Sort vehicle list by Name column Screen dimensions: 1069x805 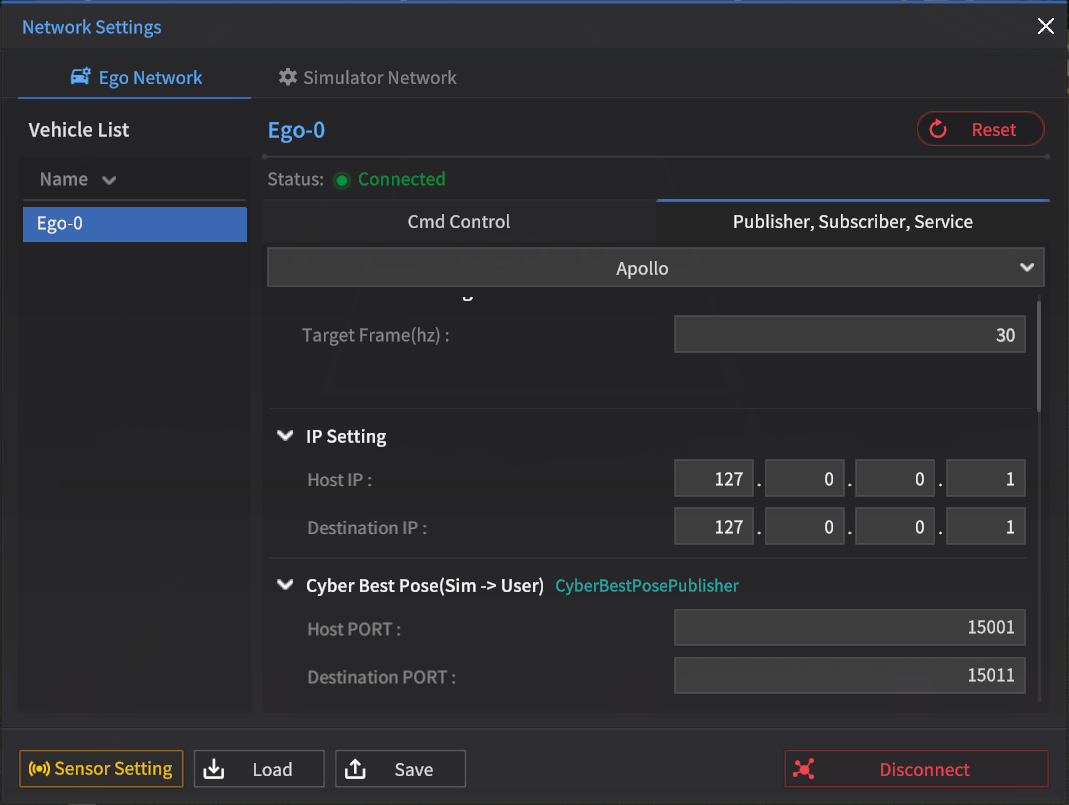click(78, 180)
